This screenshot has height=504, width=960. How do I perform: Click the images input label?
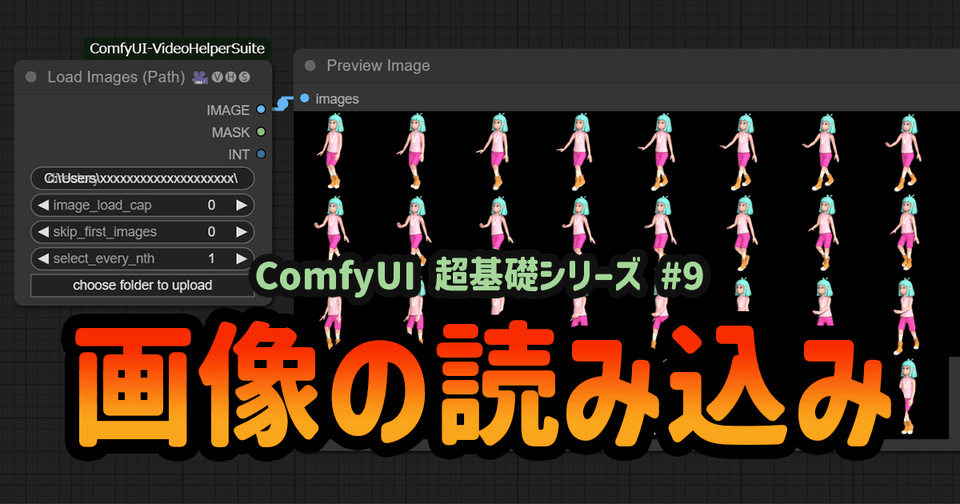point(337,99)
